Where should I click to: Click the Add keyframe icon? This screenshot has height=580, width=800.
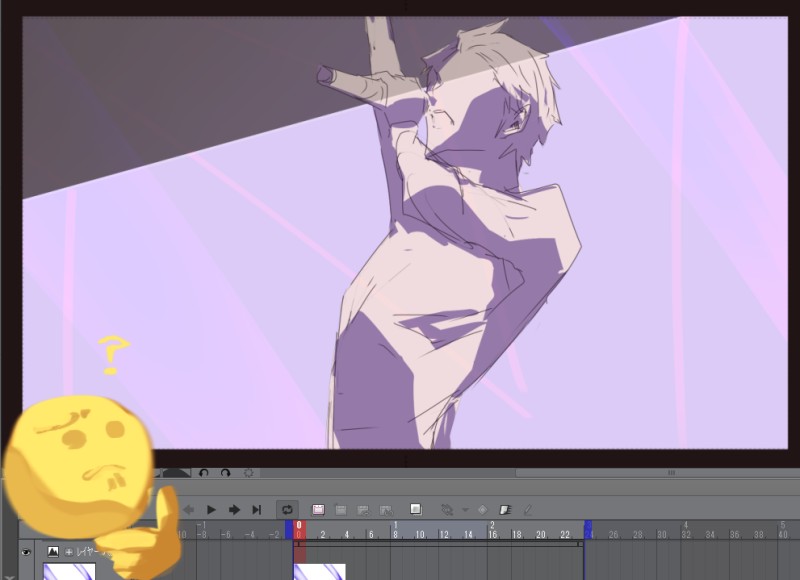(447, 510)
